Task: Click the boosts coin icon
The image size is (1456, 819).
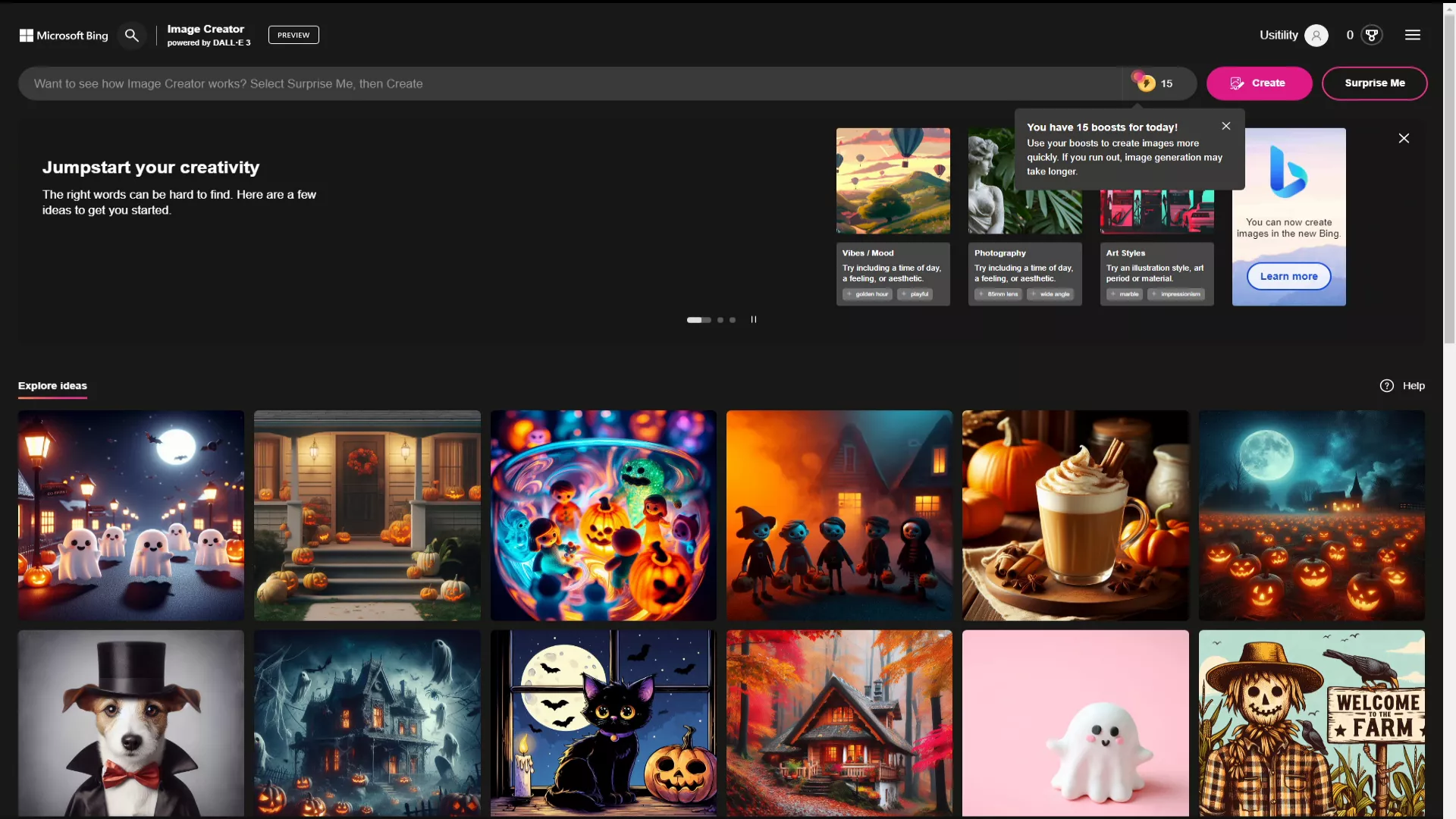Action: [x=1146, y=83]
